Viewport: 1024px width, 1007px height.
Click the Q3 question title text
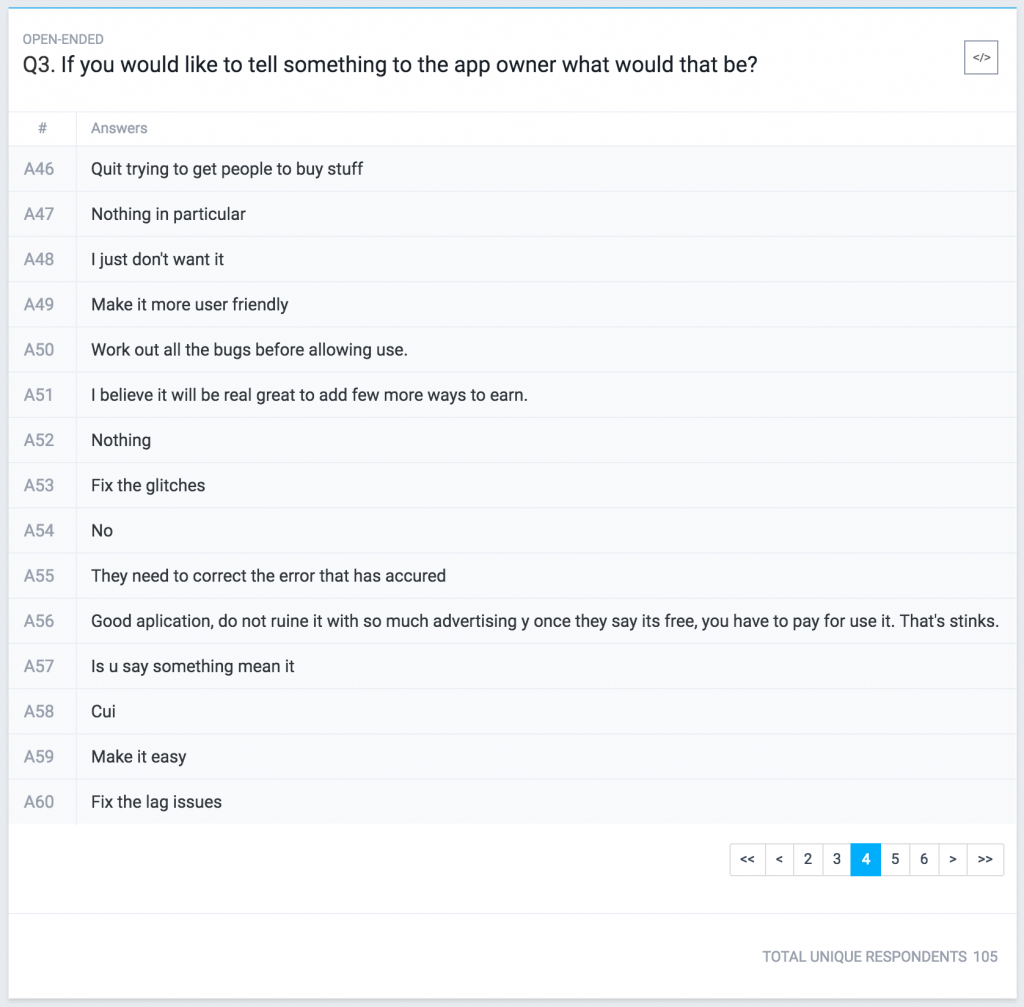(390, 66)
